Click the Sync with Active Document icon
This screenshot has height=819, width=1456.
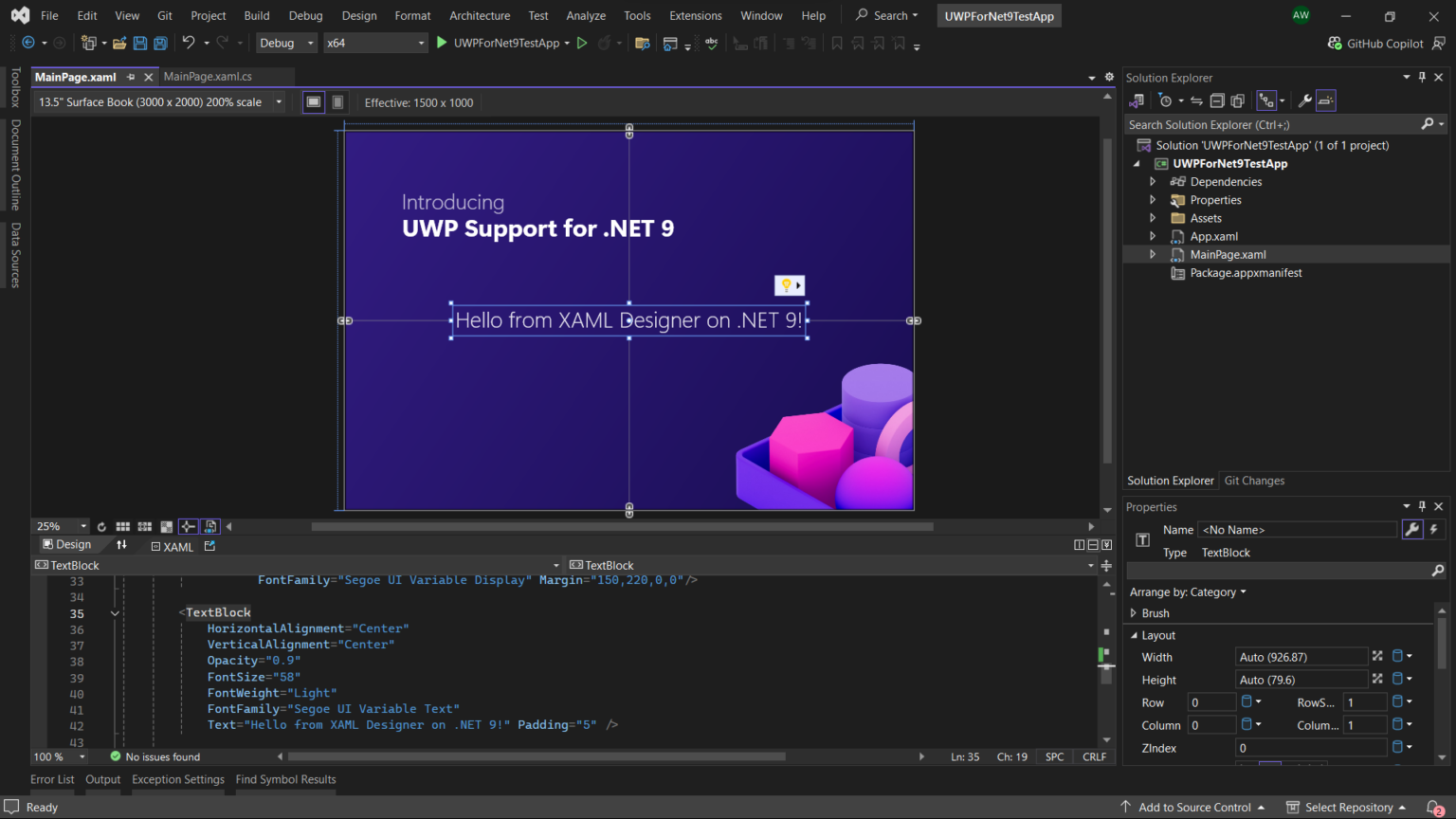tap(1196, 100)
